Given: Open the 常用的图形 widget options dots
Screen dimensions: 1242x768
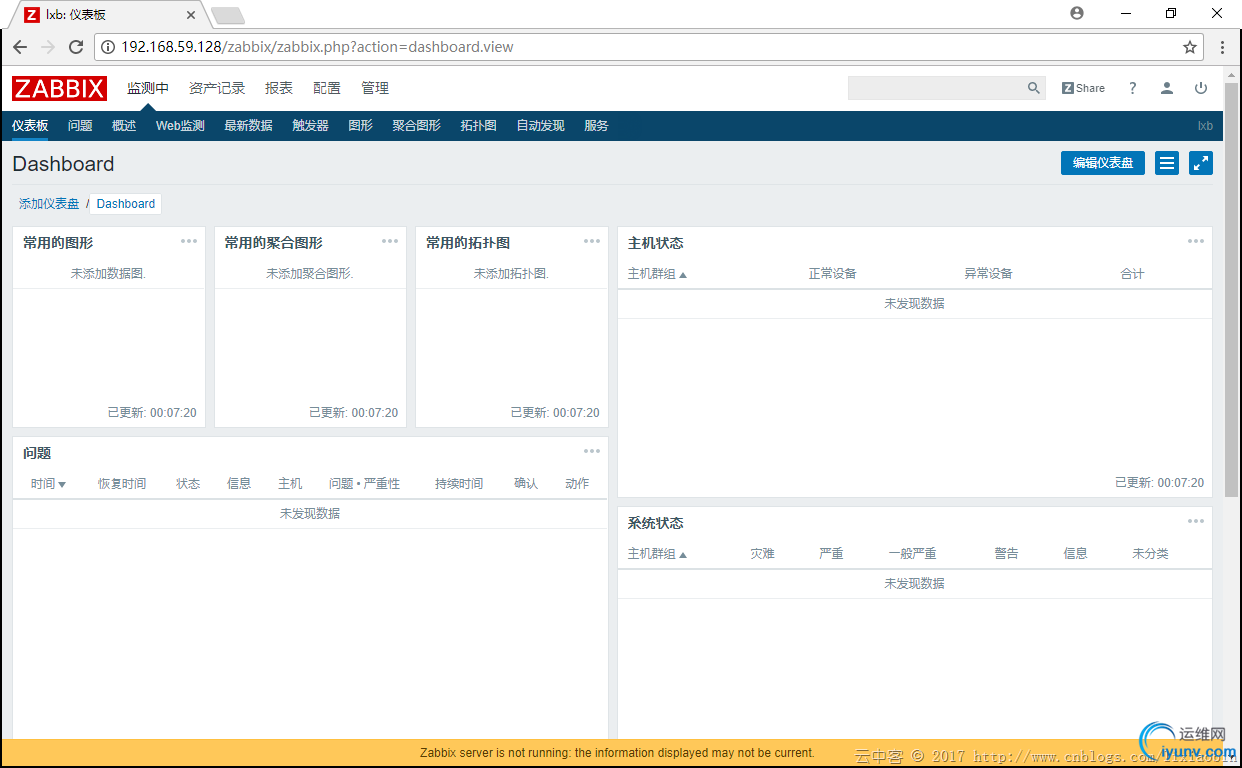Looking at the screenshot, I should point(189,241).
